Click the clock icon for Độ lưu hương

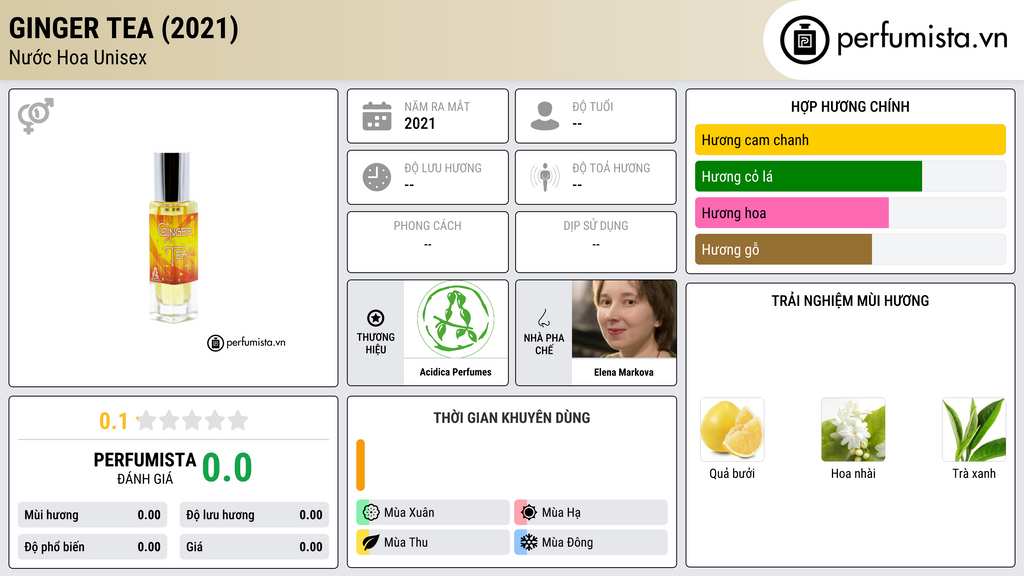click(377, 177)
